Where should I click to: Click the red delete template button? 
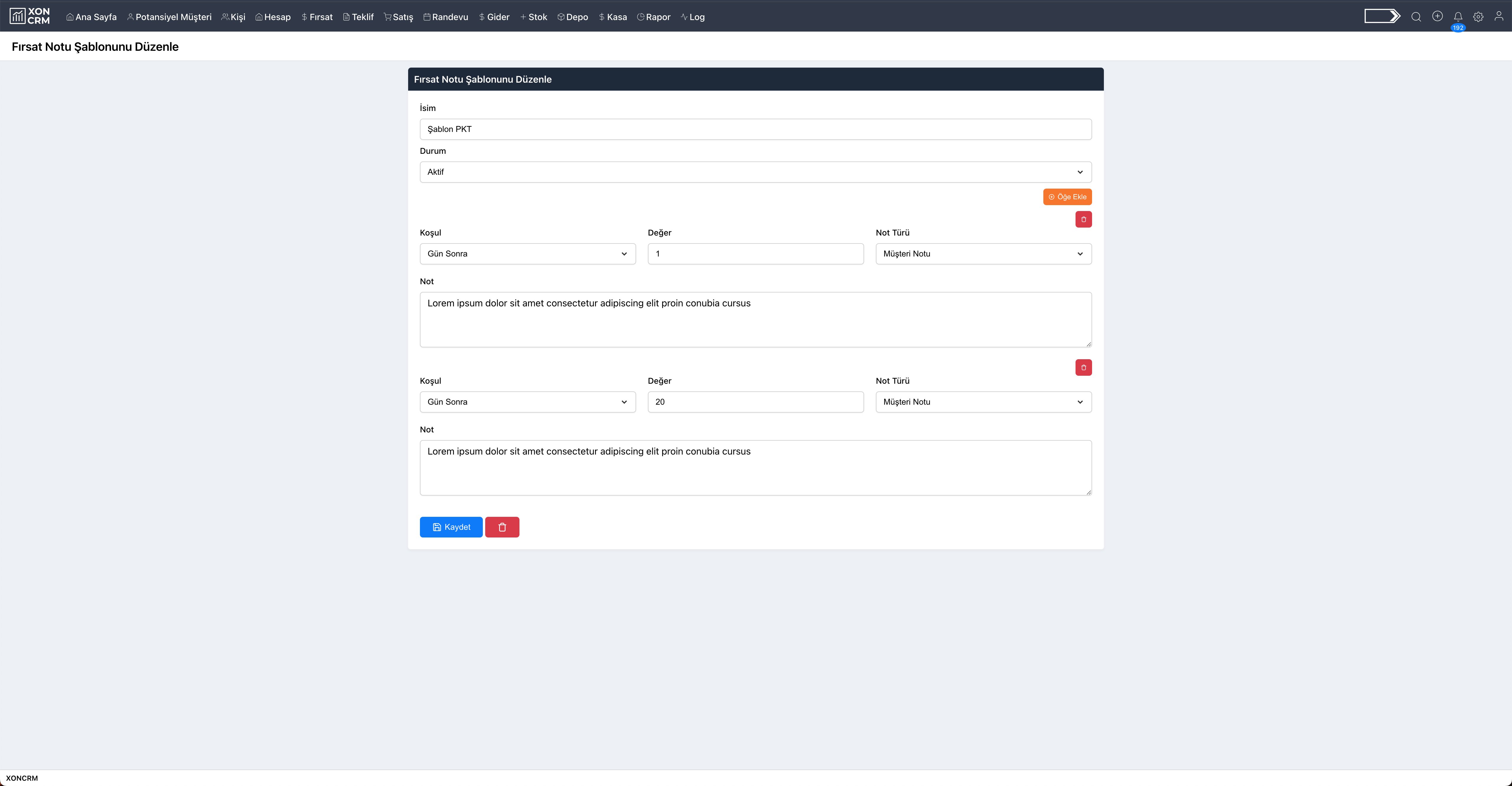pyautogui.click(x=502, y=527)
